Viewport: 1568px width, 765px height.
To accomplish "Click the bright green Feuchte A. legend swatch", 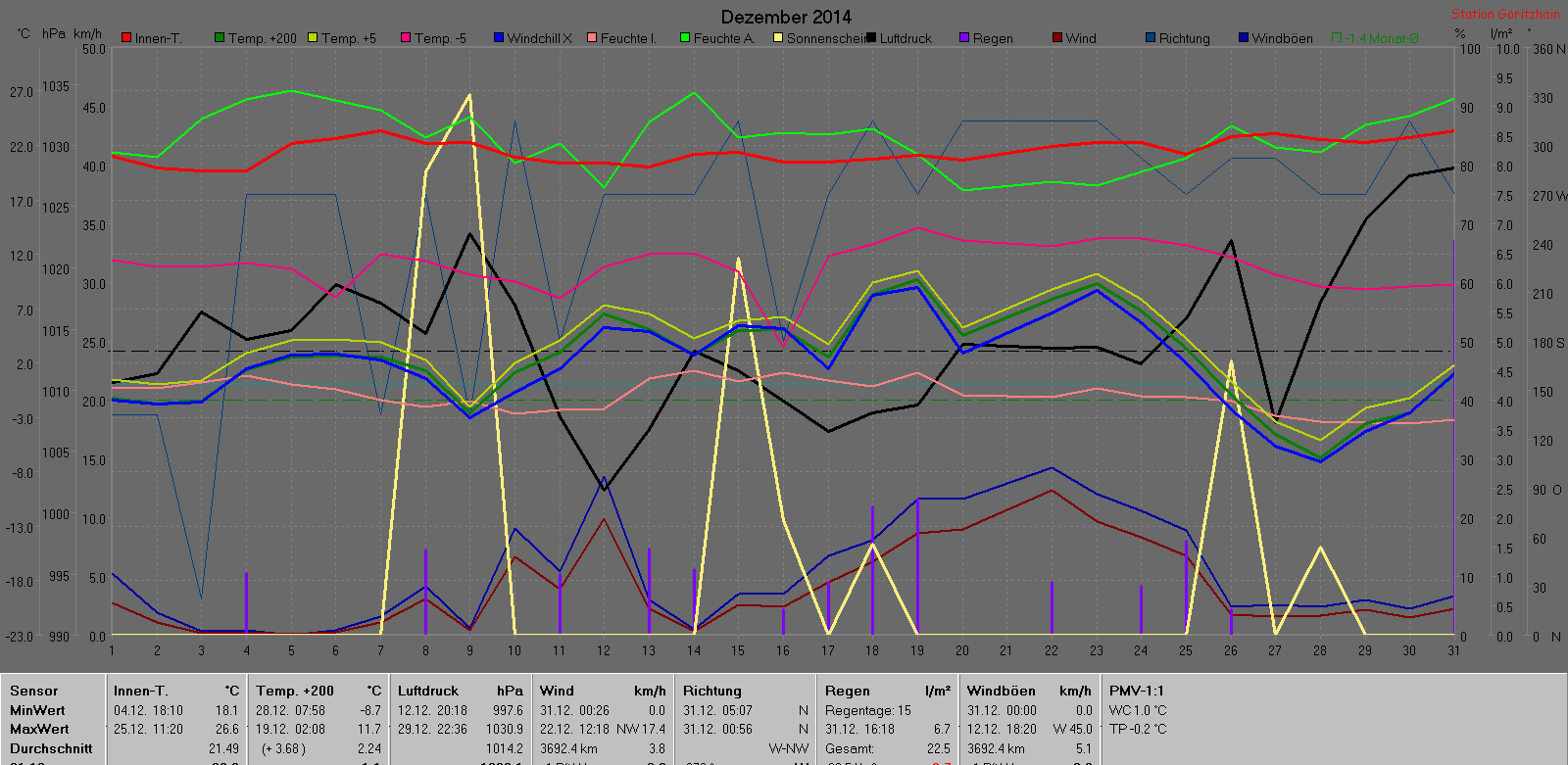I will 685,38.
